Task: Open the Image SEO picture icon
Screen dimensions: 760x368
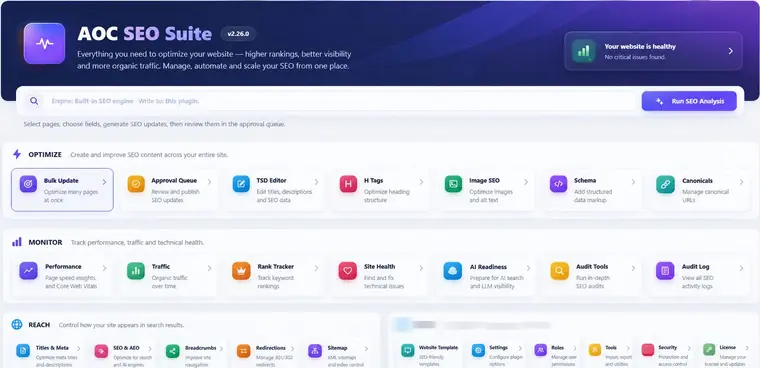Action: (x=453, y=184)
